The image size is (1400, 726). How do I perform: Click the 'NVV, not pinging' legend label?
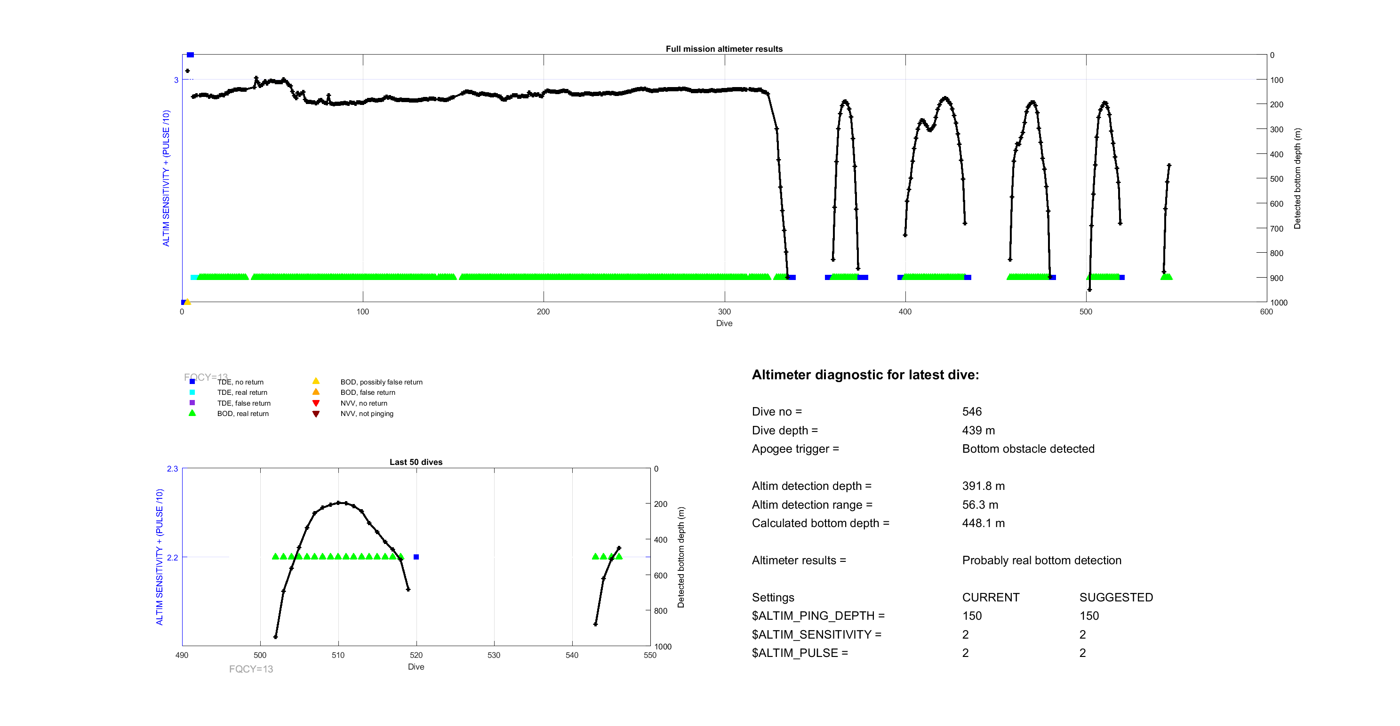pos(367,414)
